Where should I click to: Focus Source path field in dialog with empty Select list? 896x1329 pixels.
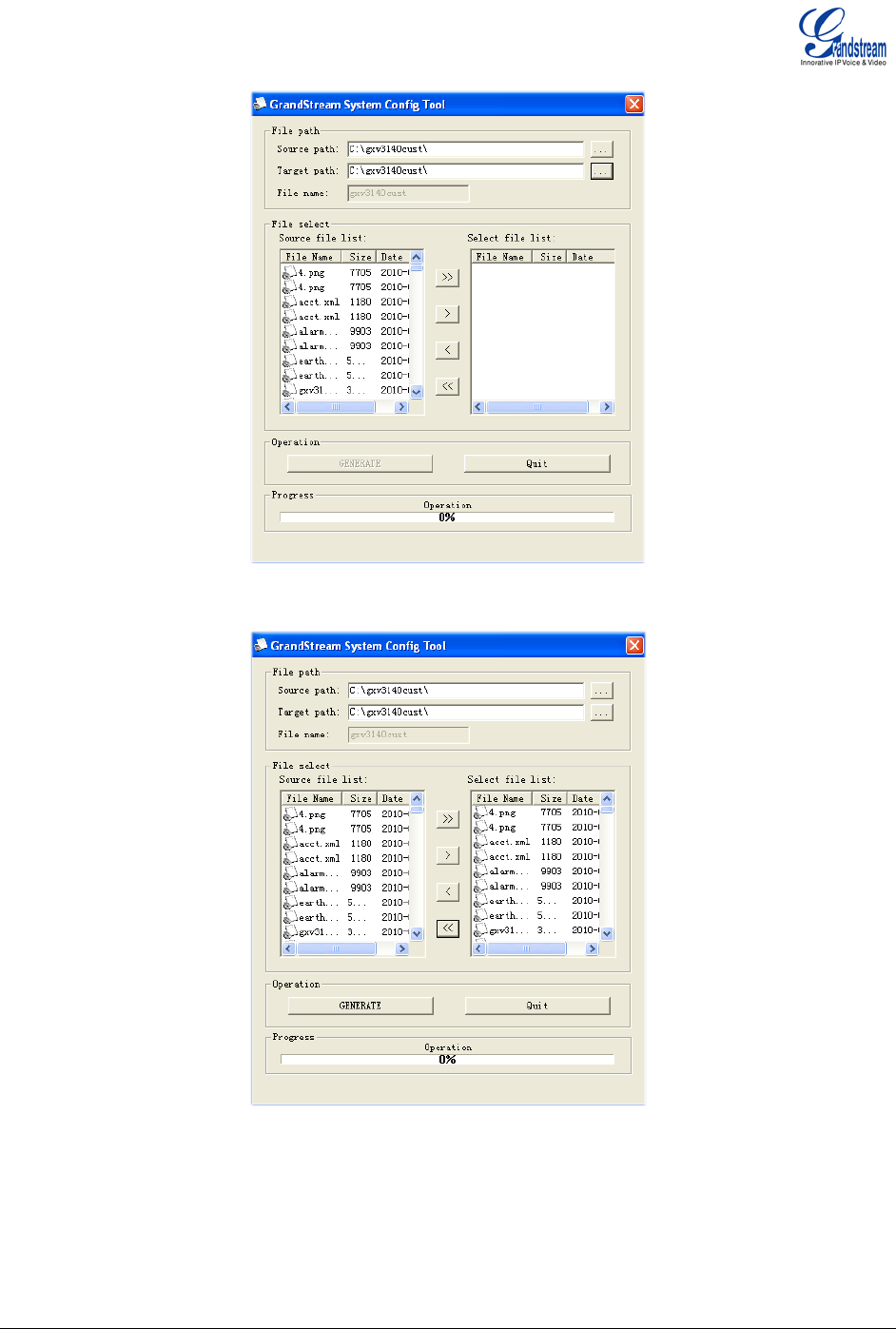[465, 148]
